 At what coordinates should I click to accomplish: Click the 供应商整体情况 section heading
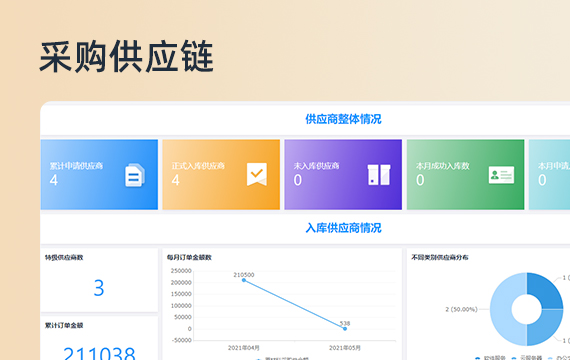(343, 119)
